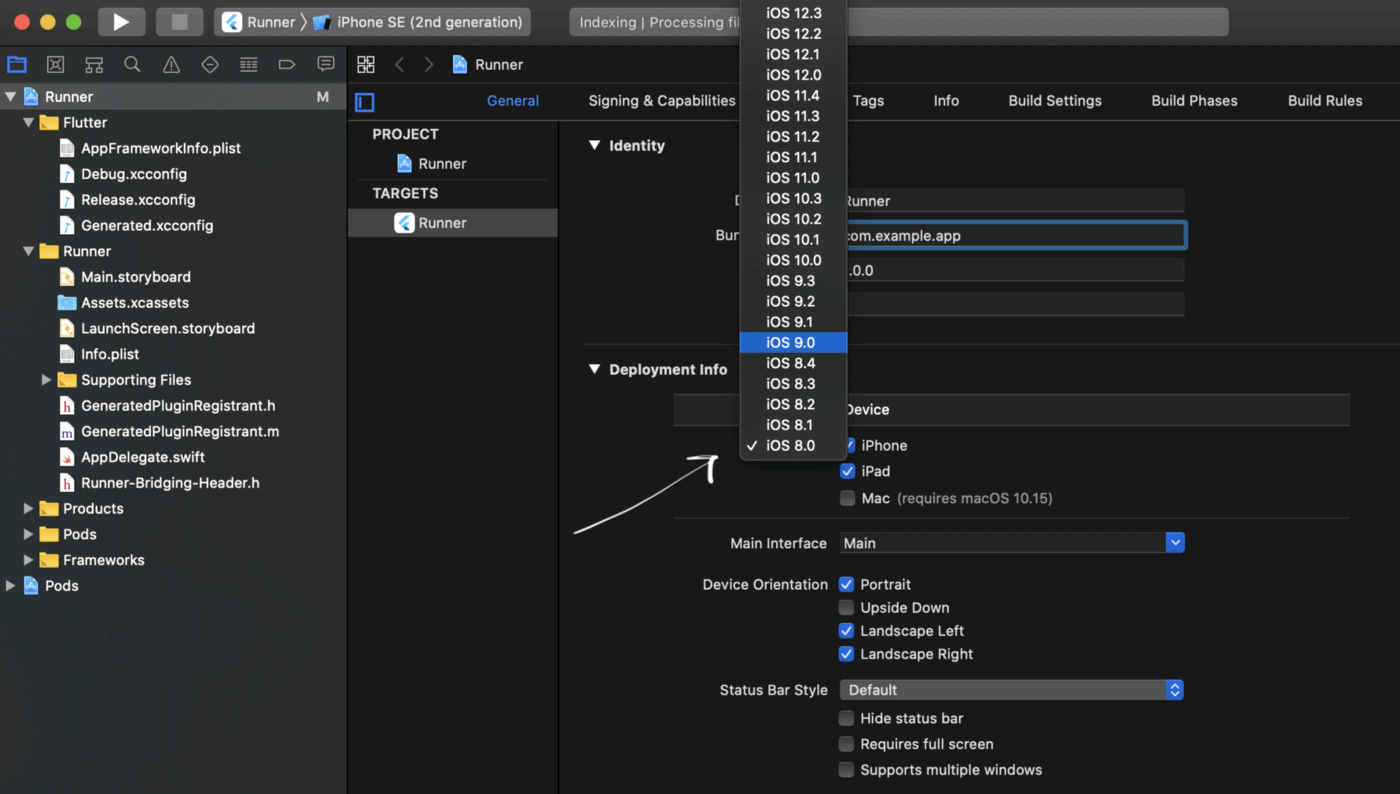
Task: Select iOS 12.3 deployment target
Action: (793, 13)
